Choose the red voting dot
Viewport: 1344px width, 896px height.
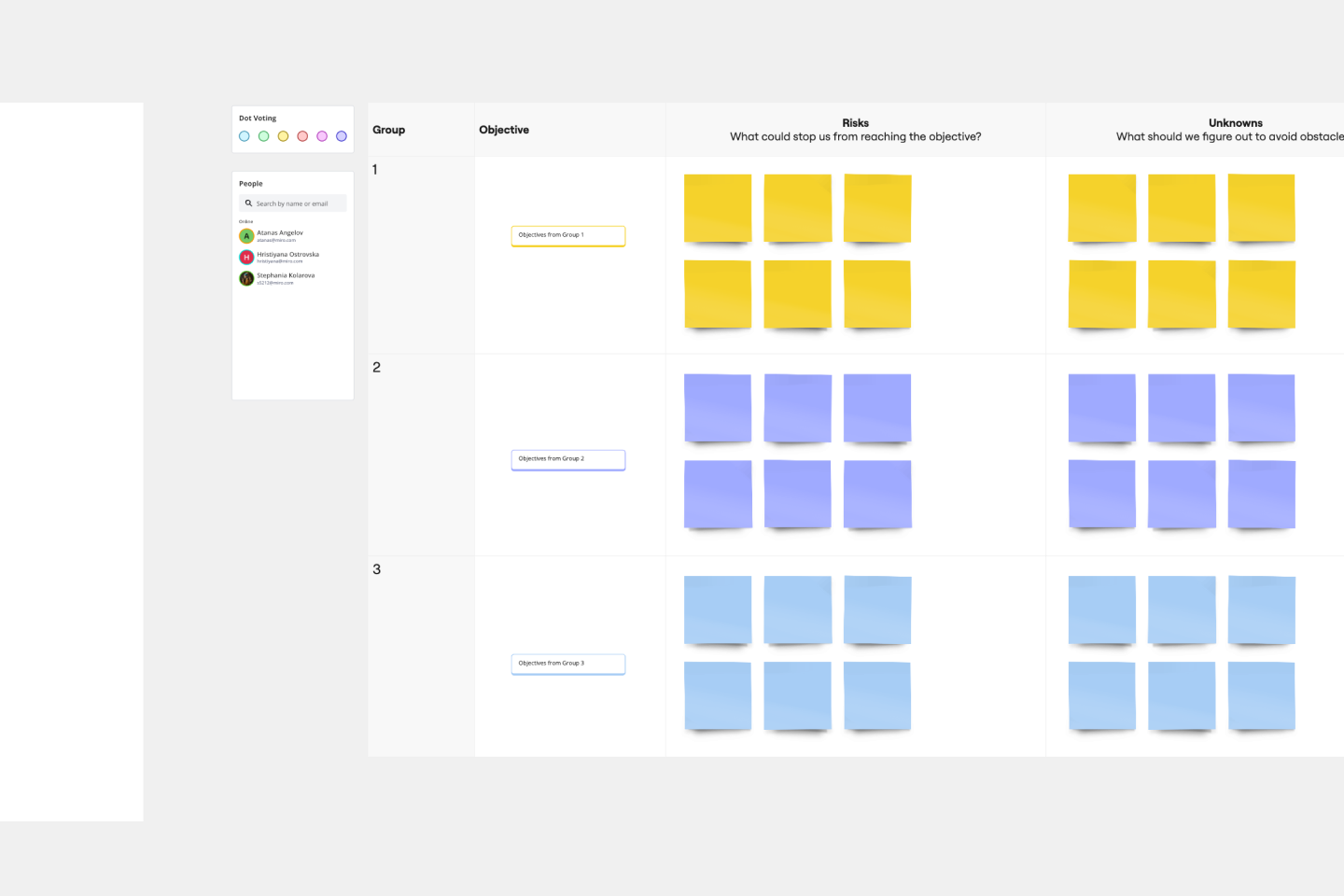click(x=302, y=136)
